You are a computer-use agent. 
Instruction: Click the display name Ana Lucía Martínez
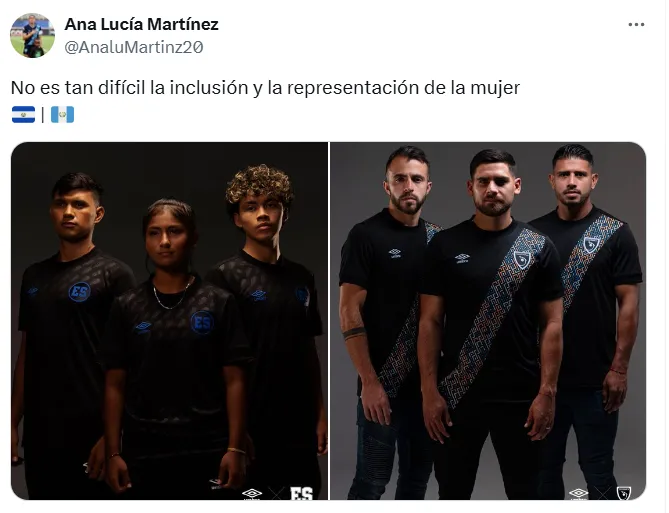142,24
